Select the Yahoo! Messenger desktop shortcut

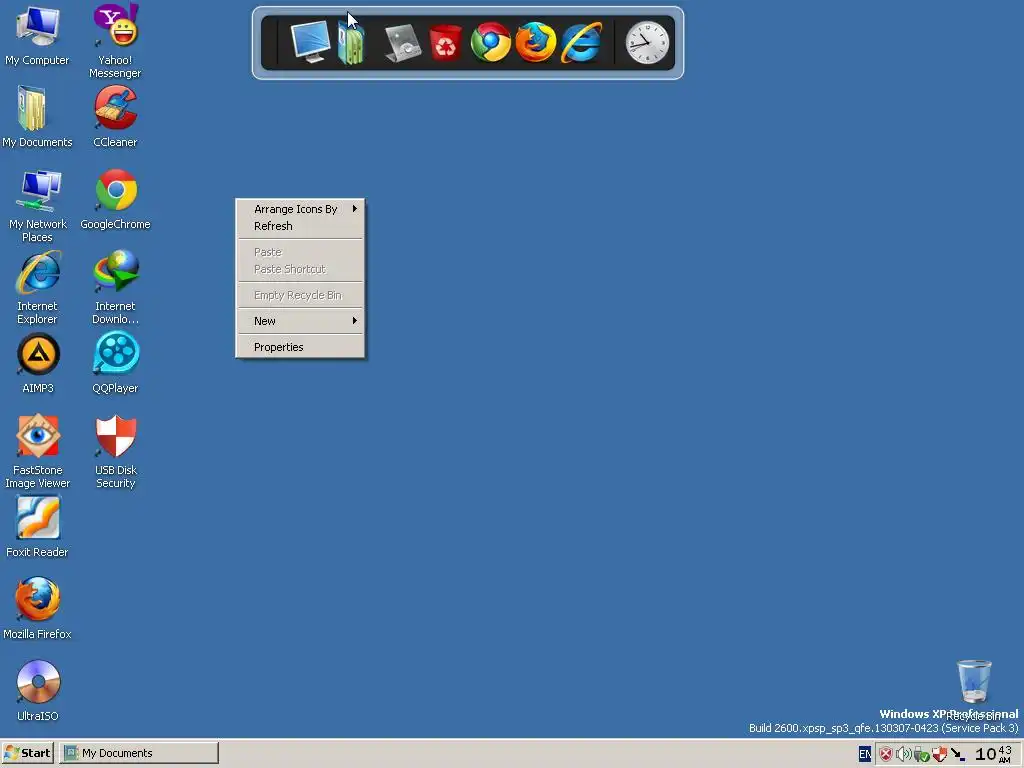pyautogui.click(x=115, y=40)
